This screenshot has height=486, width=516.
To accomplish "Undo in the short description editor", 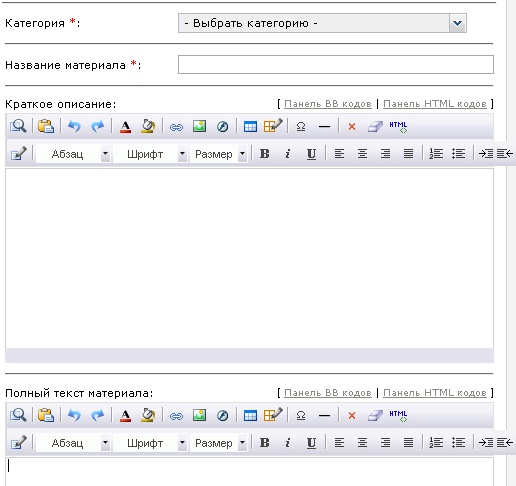I will [74, 126].
